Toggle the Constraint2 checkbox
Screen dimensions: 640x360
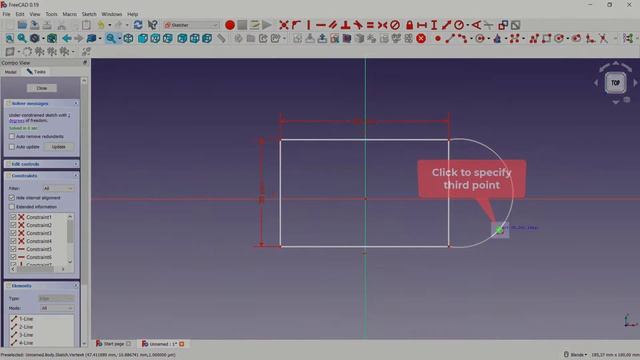click(13, 225)
